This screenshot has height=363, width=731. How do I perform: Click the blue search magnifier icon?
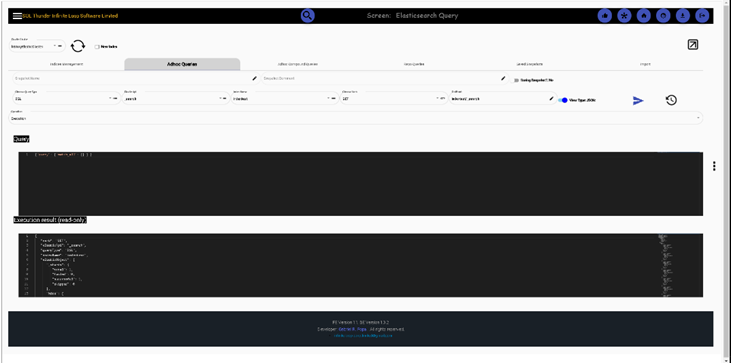point(307,16)
